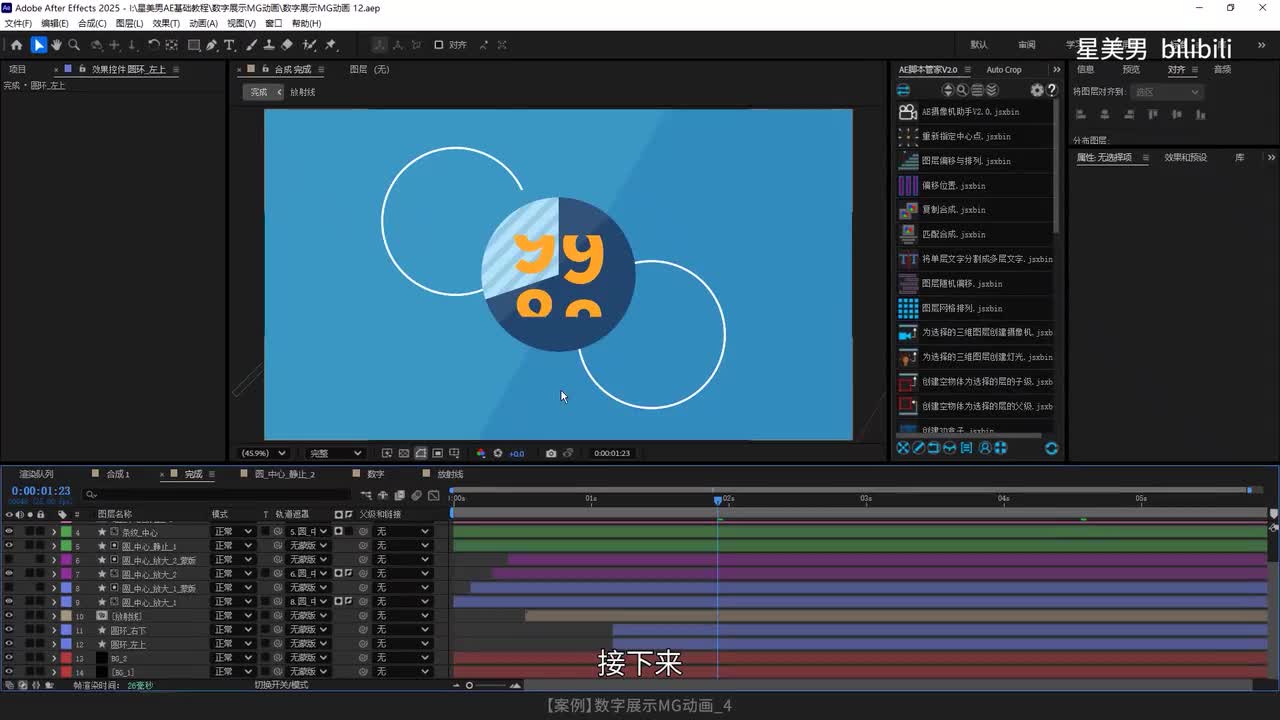This screenshot has width=1280, height=720.
Task: Select the Roto Brush tool
Action: [x=310, y=45]
